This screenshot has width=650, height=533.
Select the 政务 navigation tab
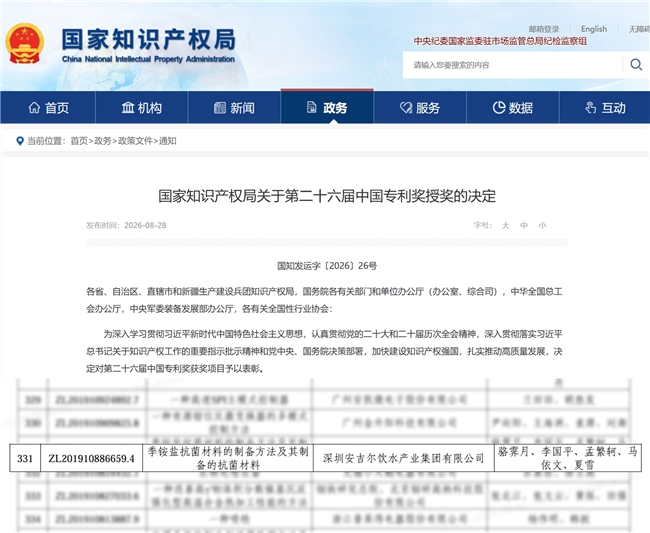pos(327,108)
